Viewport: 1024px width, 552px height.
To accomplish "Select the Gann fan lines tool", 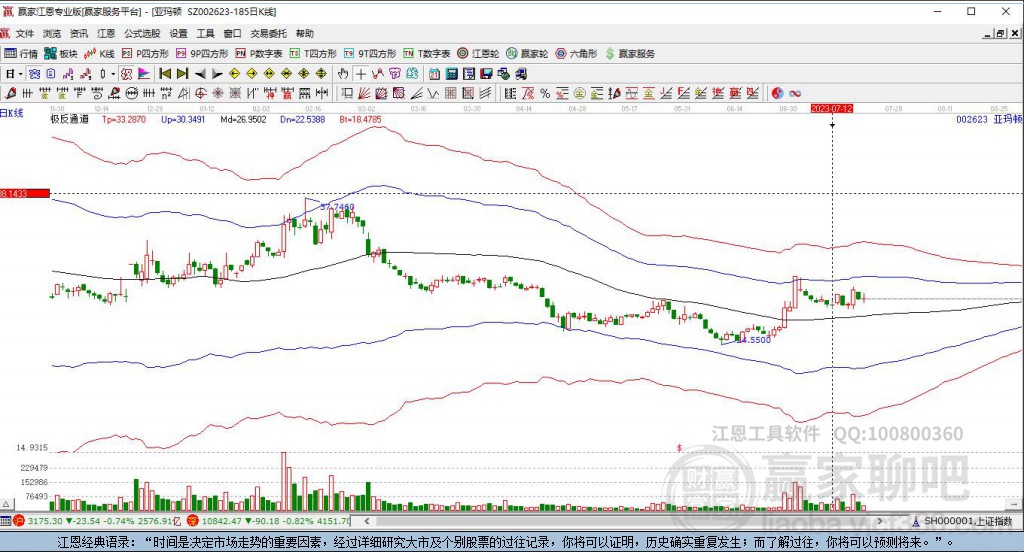I will tap(364, 93).
